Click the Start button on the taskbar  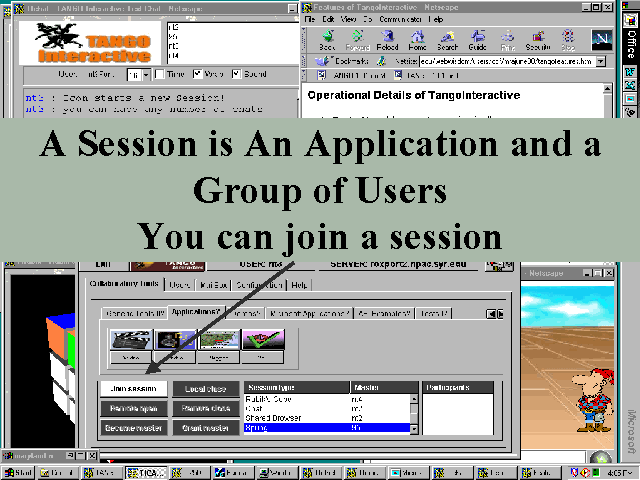pyautogui.click(x=18, y=473)
